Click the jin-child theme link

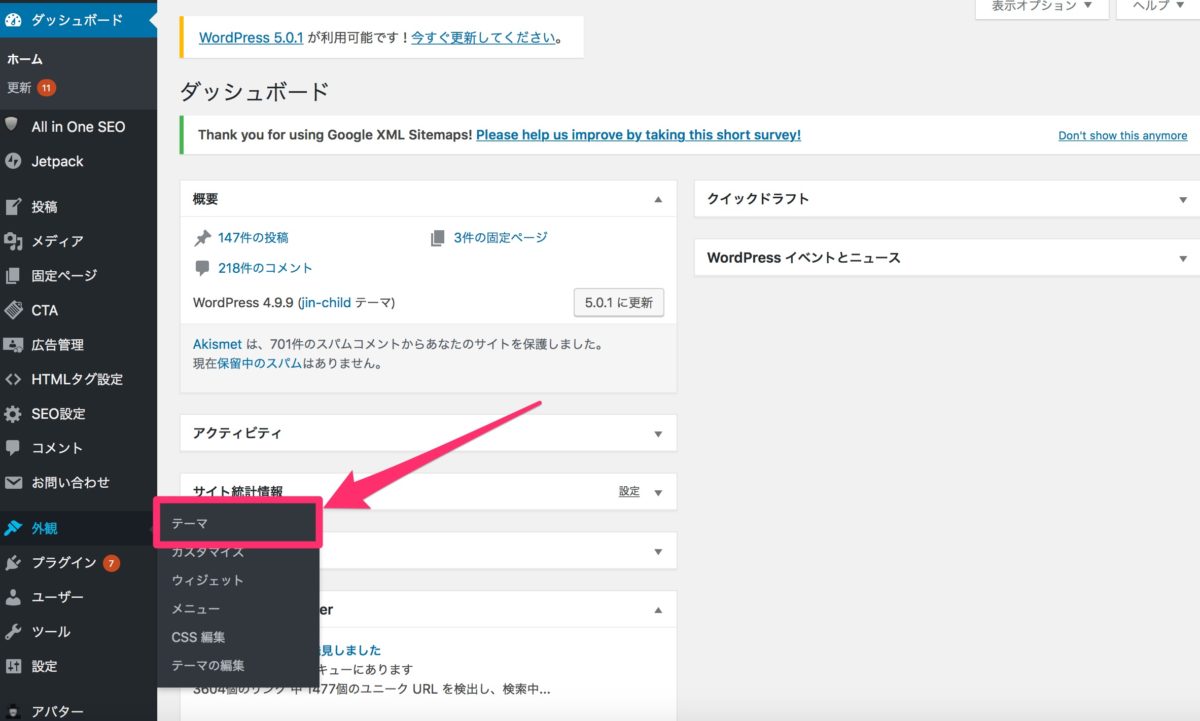pos(327,302)
